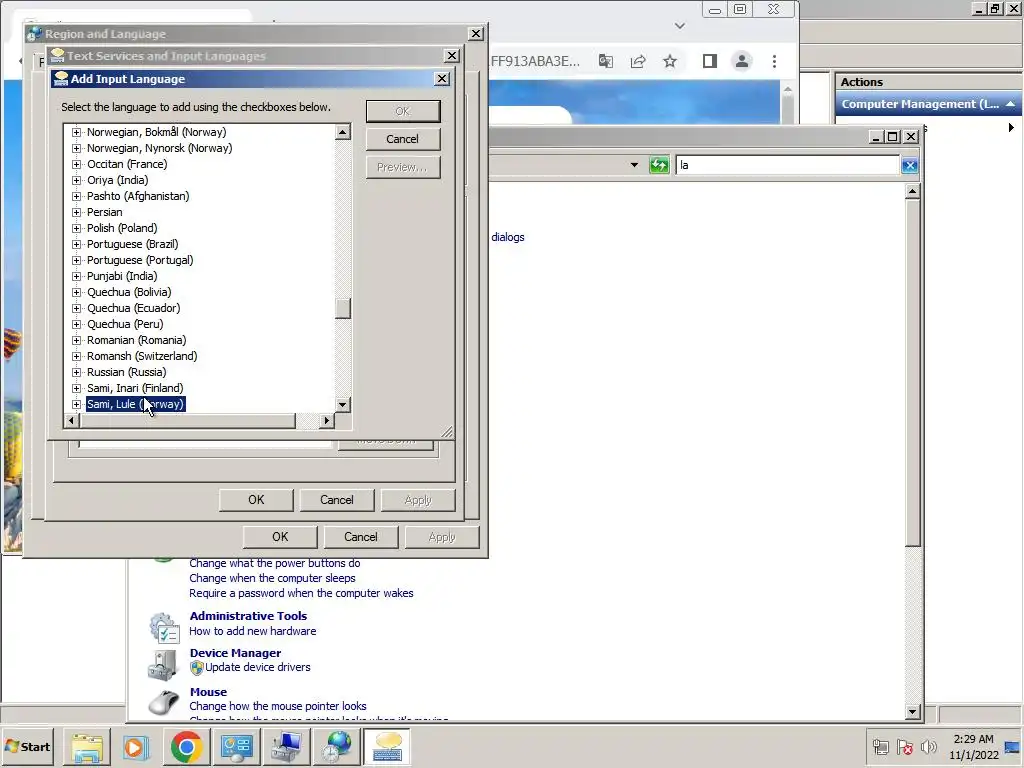The width and height of the screenshot is (1024, 768).
Task: Click Mouse icon in Control Panel
Action: click(163, 703)
